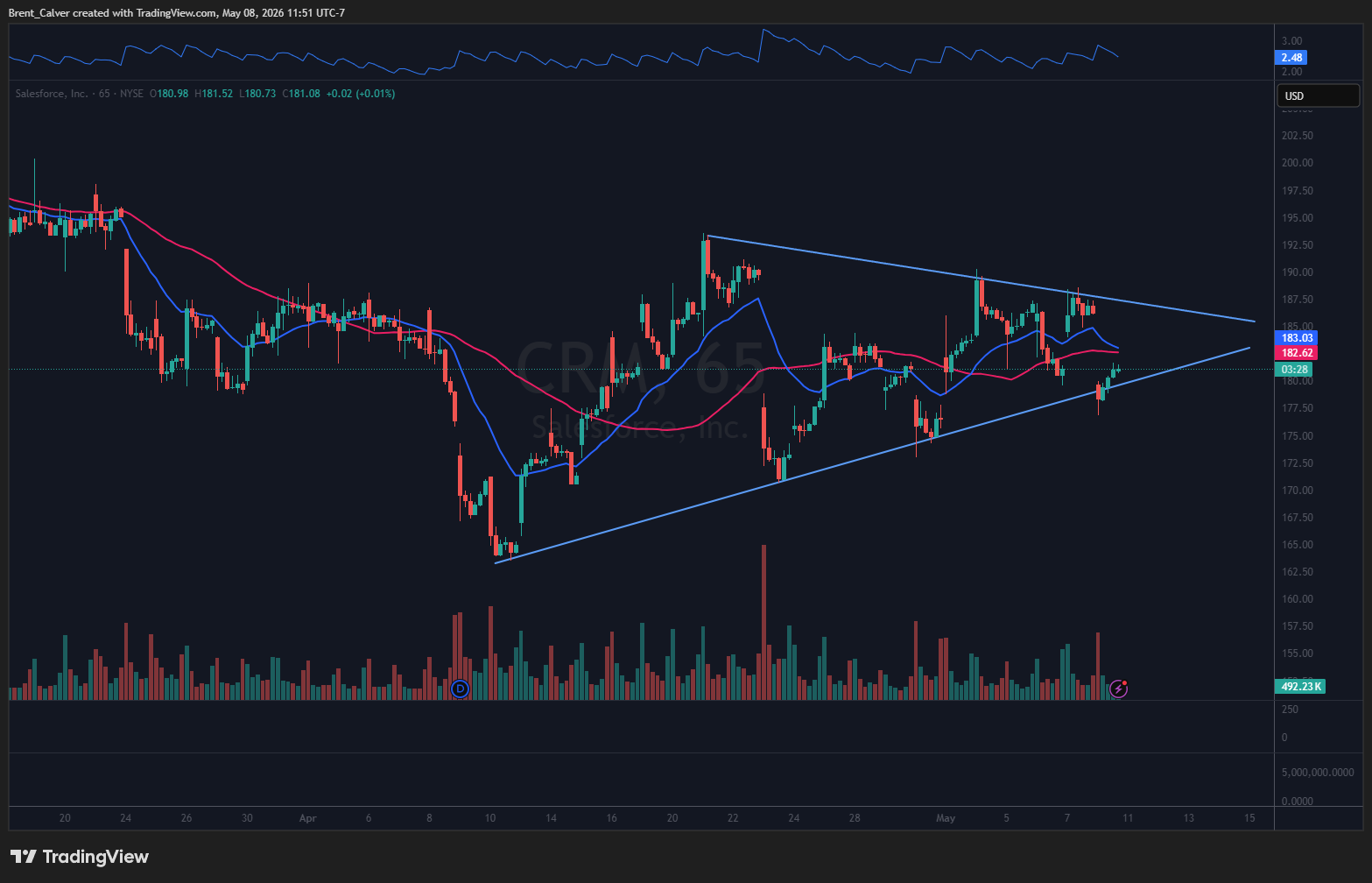Viewport: 1372px width, 883px height.
Task: Click the low value L180.73
Action: pos(257,94)
